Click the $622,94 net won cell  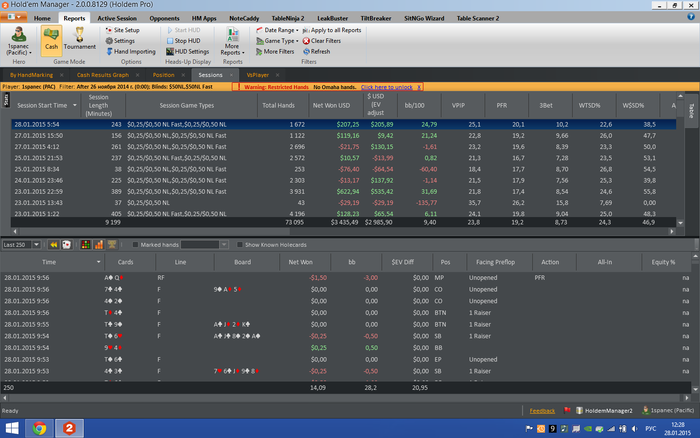(x=348, y=192)
